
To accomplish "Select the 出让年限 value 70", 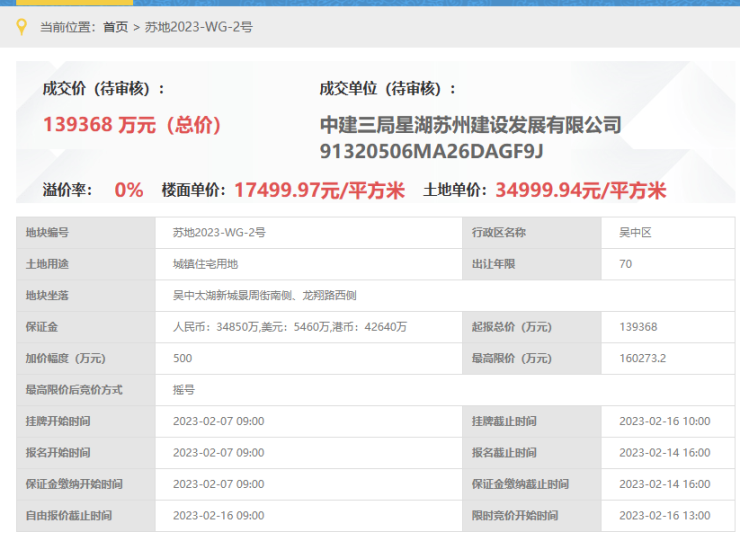I will click(625, 264).
